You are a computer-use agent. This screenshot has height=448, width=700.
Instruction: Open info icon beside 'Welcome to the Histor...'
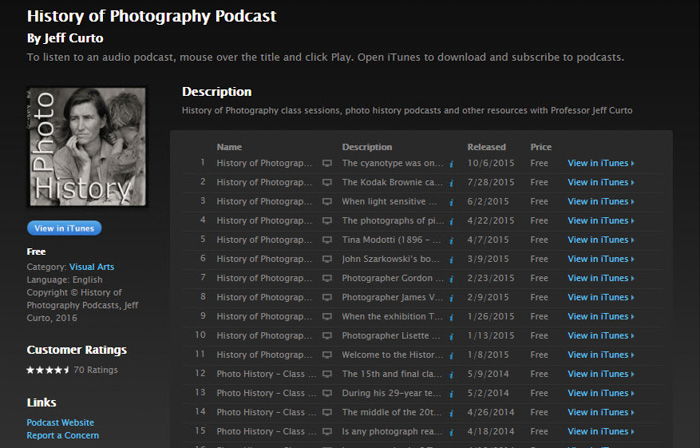451,356
